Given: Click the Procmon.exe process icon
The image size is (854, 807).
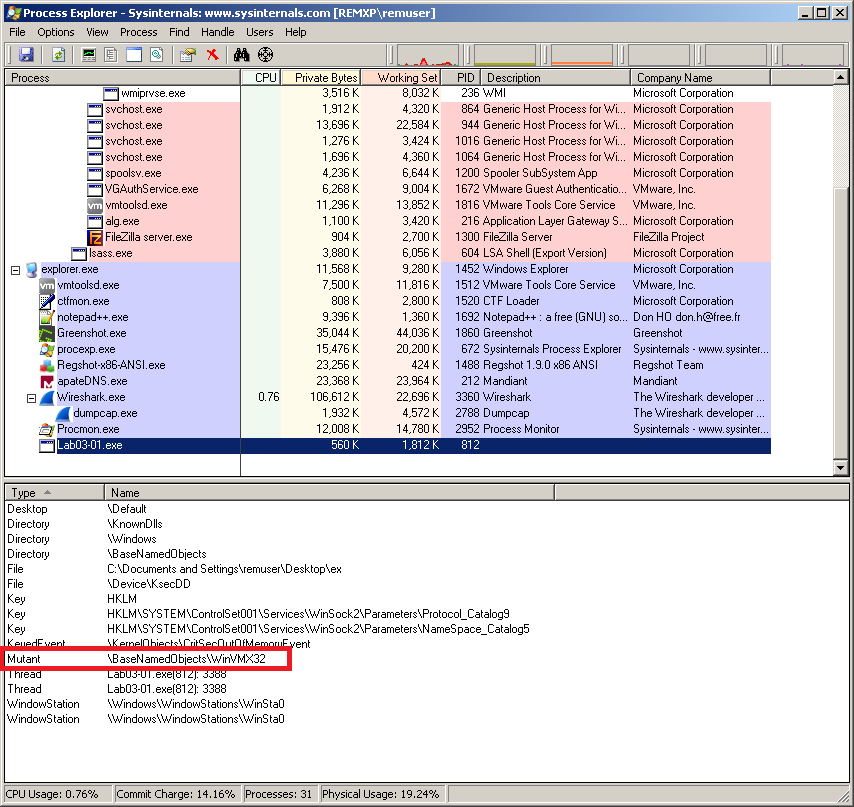Looking at the screenshot, I should (x=47, y=429).
